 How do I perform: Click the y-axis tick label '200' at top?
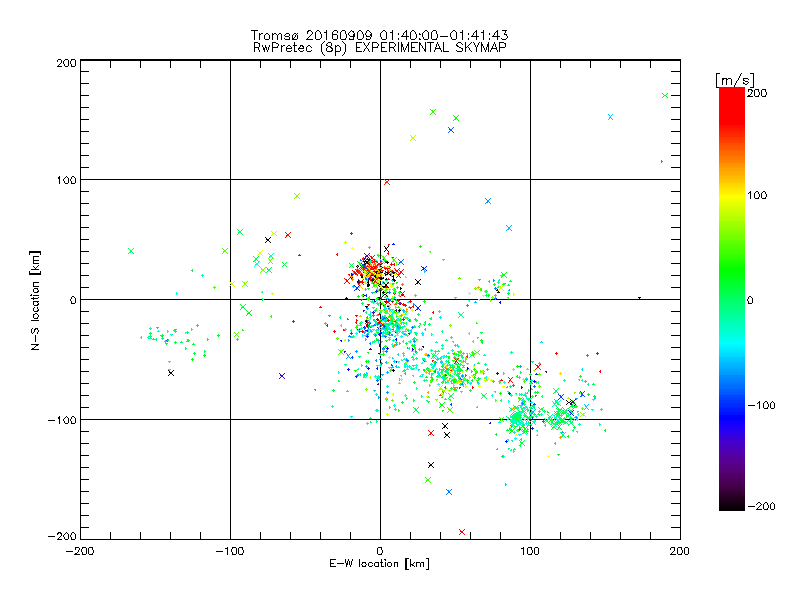(66, 63)
